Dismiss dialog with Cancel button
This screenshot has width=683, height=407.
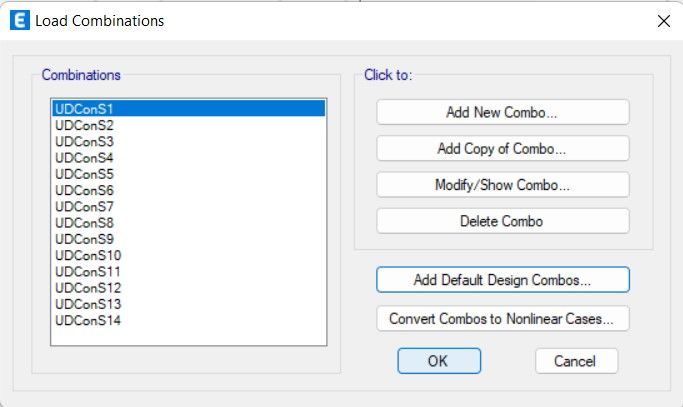576,361
